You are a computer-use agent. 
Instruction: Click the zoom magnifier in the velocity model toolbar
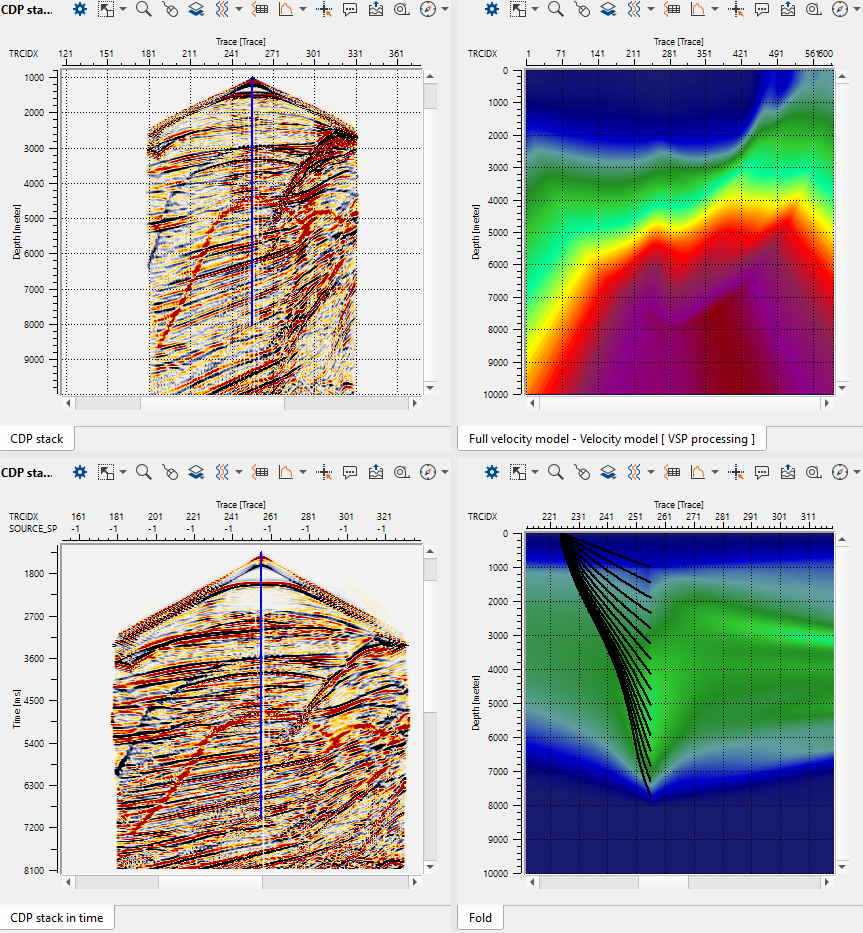(x=555, y=10)
